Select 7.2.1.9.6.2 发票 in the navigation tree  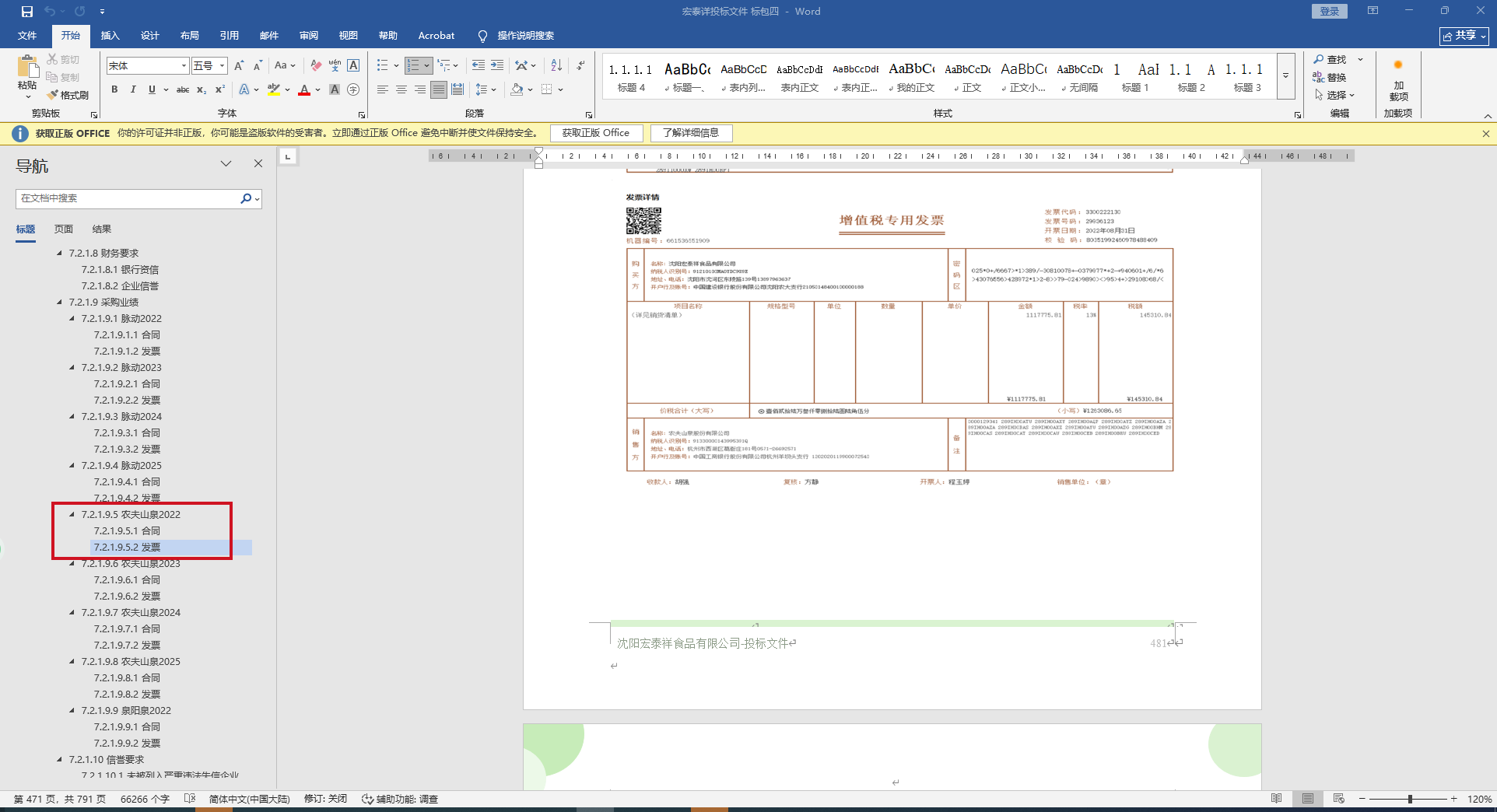tap(127, 596)
